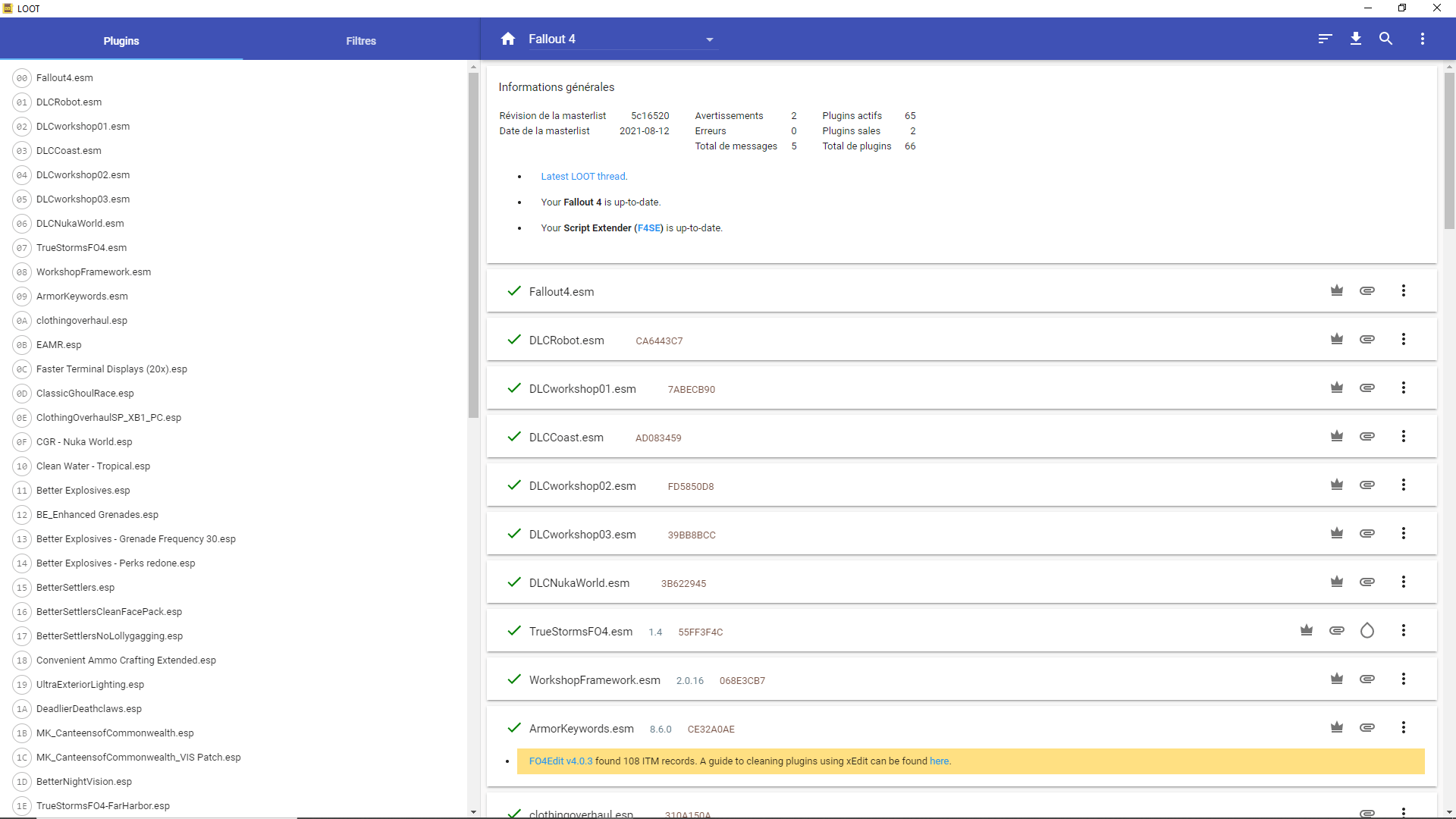This screenshot has width=1456, height=819.
Task: Select BetterNightVision.esp in the sidebar
Action: tap(235, 782)
